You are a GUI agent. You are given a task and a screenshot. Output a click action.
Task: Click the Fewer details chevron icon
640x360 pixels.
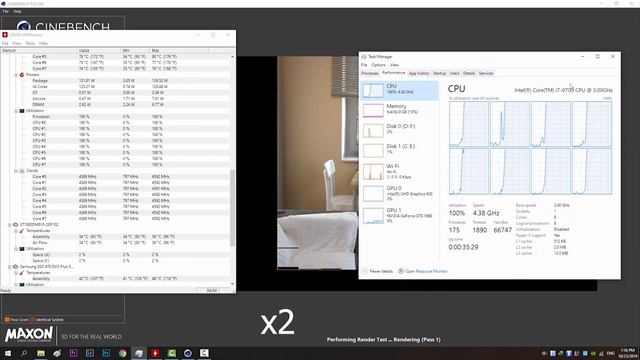pos(364,271)
